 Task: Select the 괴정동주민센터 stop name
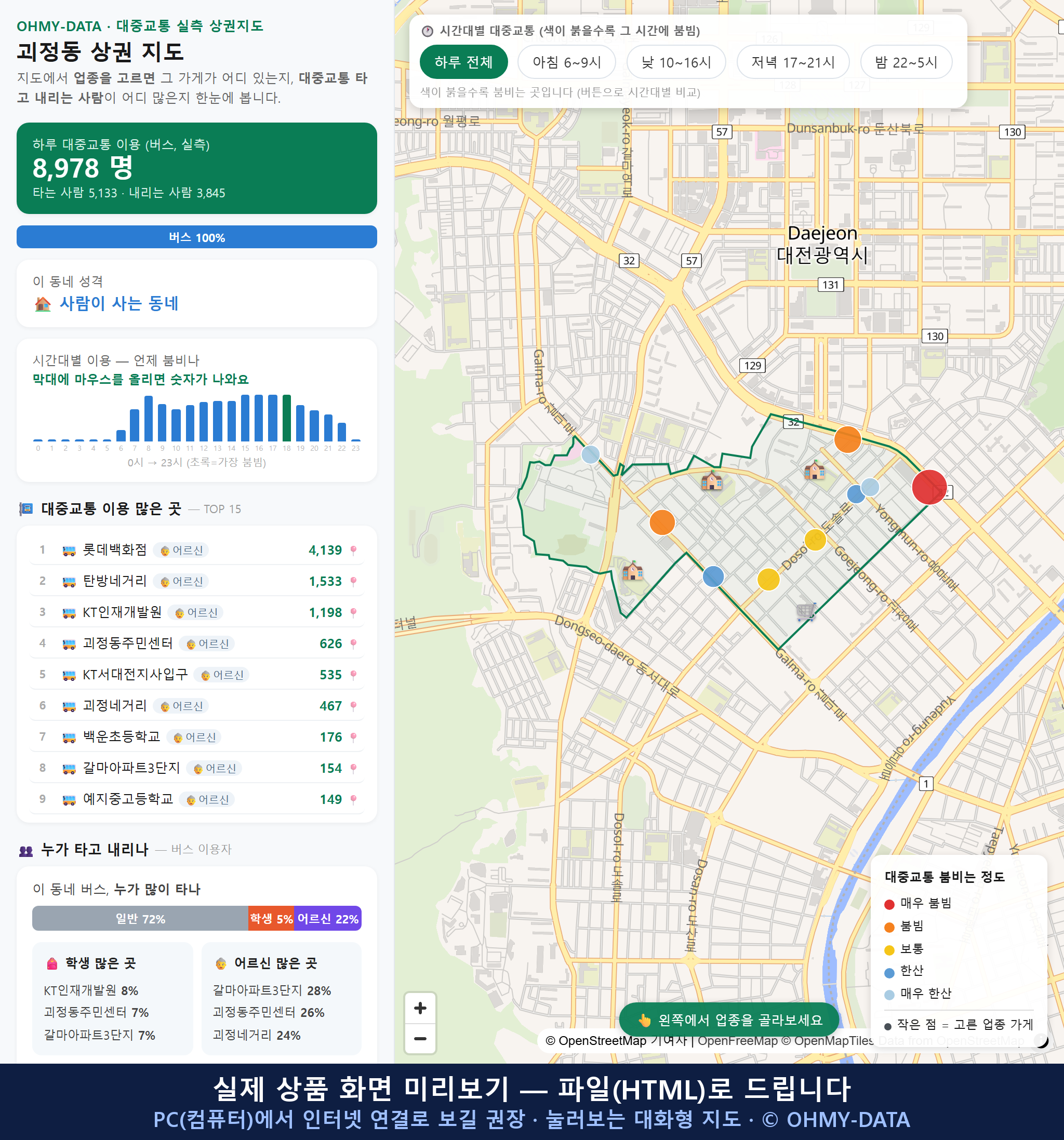pos(128,643)
